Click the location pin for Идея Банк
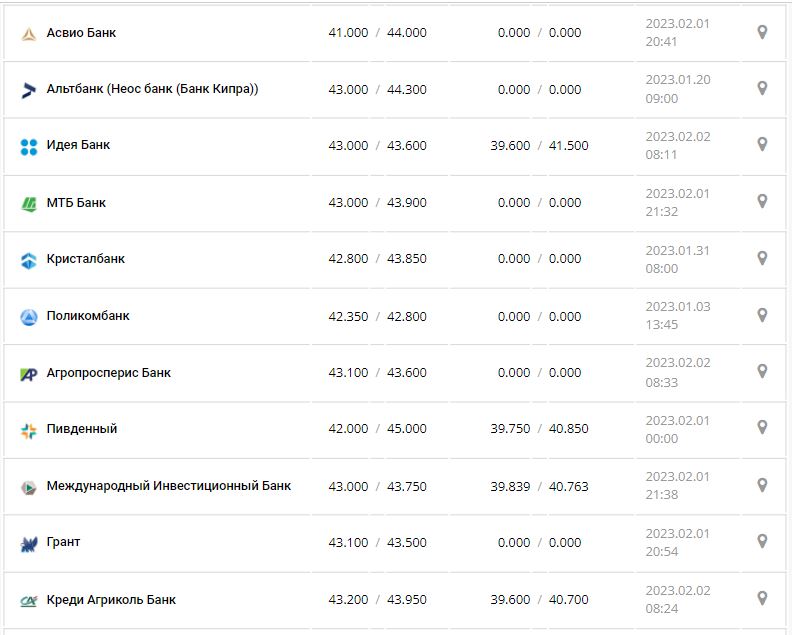This screenshot has width=792, height=635. click(762, 144)
